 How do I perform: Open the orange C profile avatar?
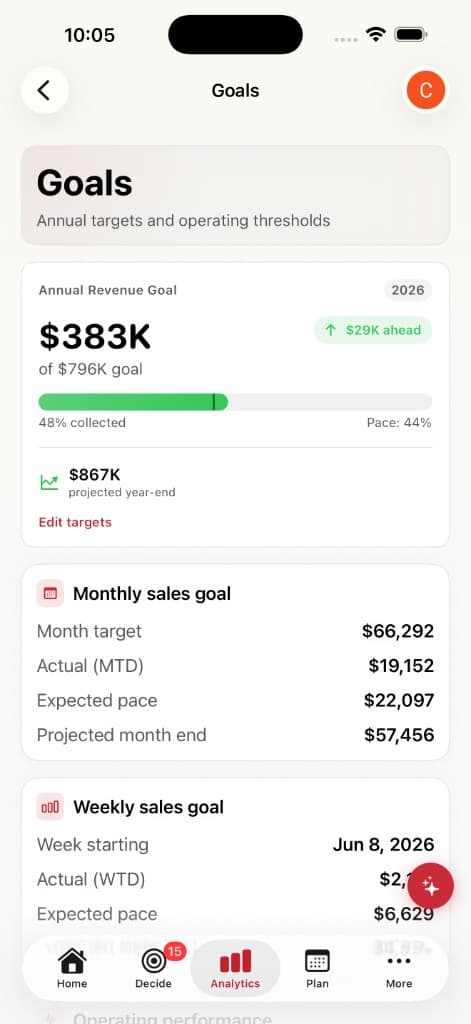click(x=425, y=90)
